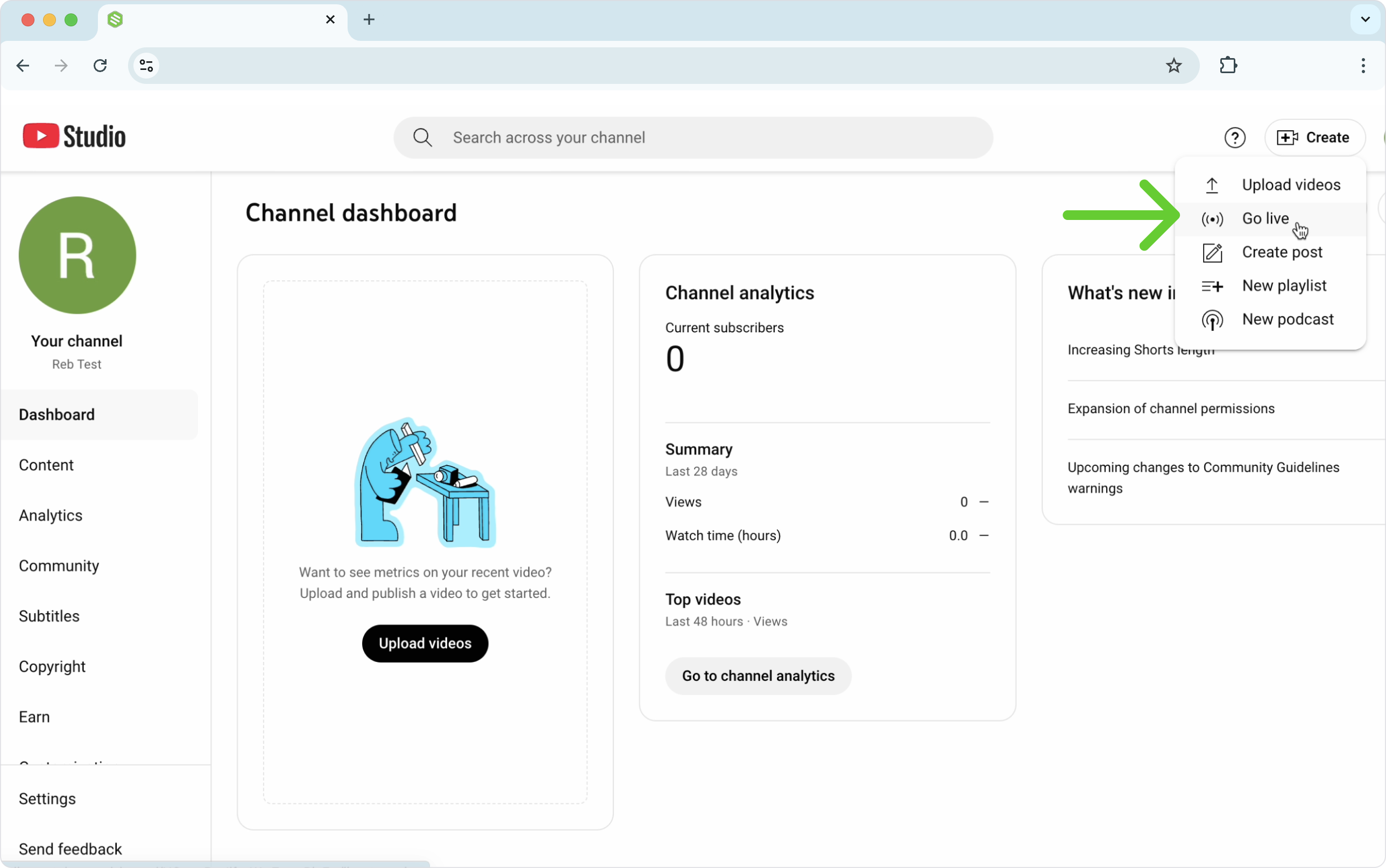The image size is (1386, 868).
Task: Open the Chrome three-dot menu
Action: tap(1362, 66)
